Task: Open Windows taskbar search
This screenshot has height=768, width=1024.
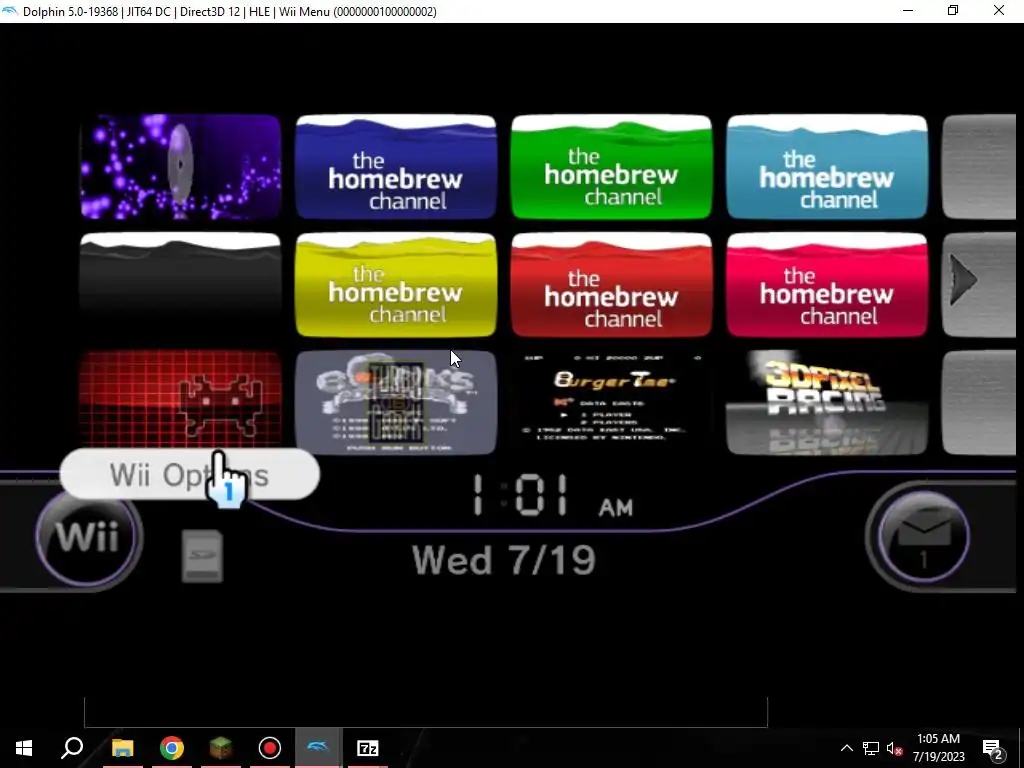Action: [72, 748]
